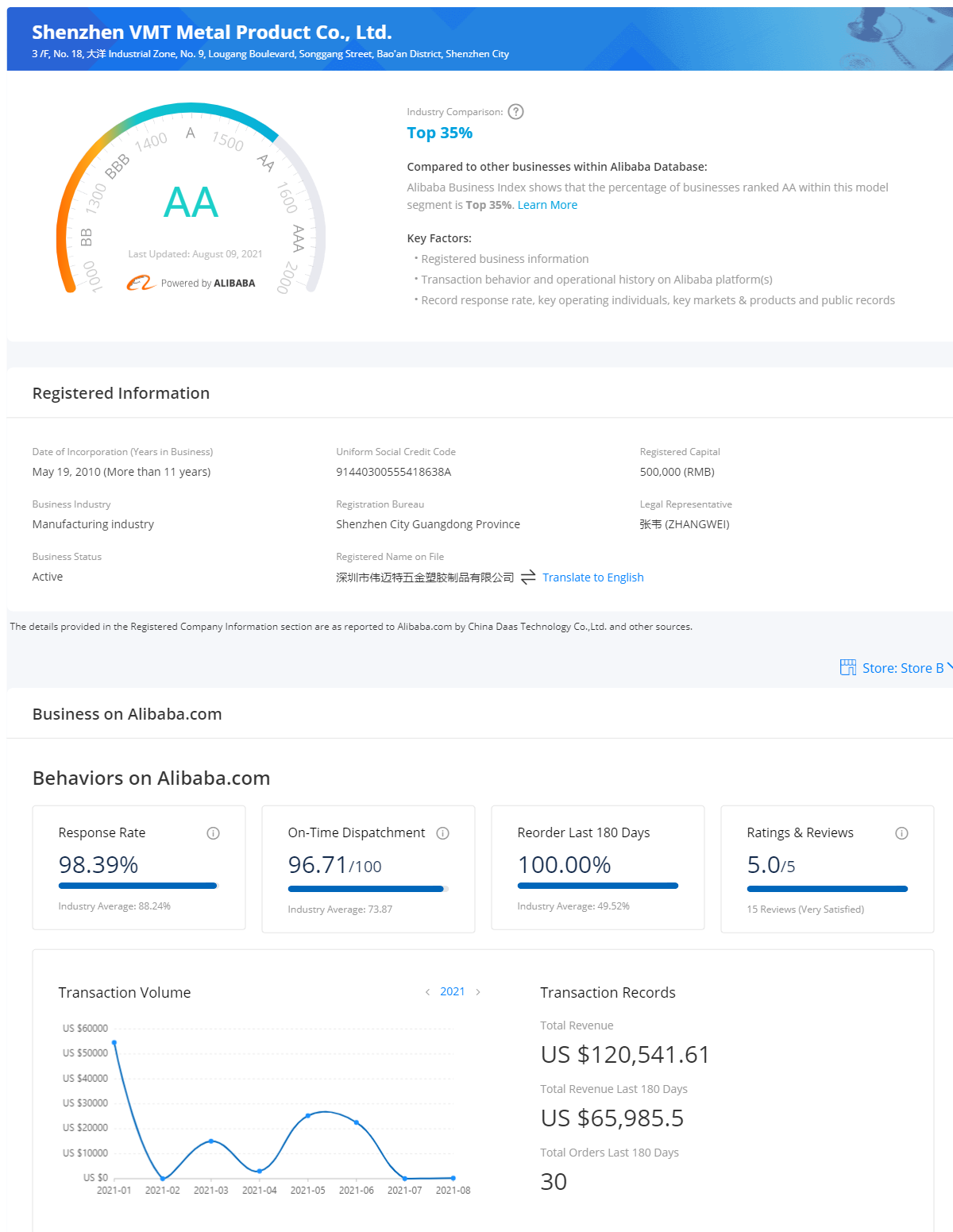The height and width of the screenshot is (1232, 953).
Task: Click the date of incorporation May 19, 2010
Action: [122, 472]
